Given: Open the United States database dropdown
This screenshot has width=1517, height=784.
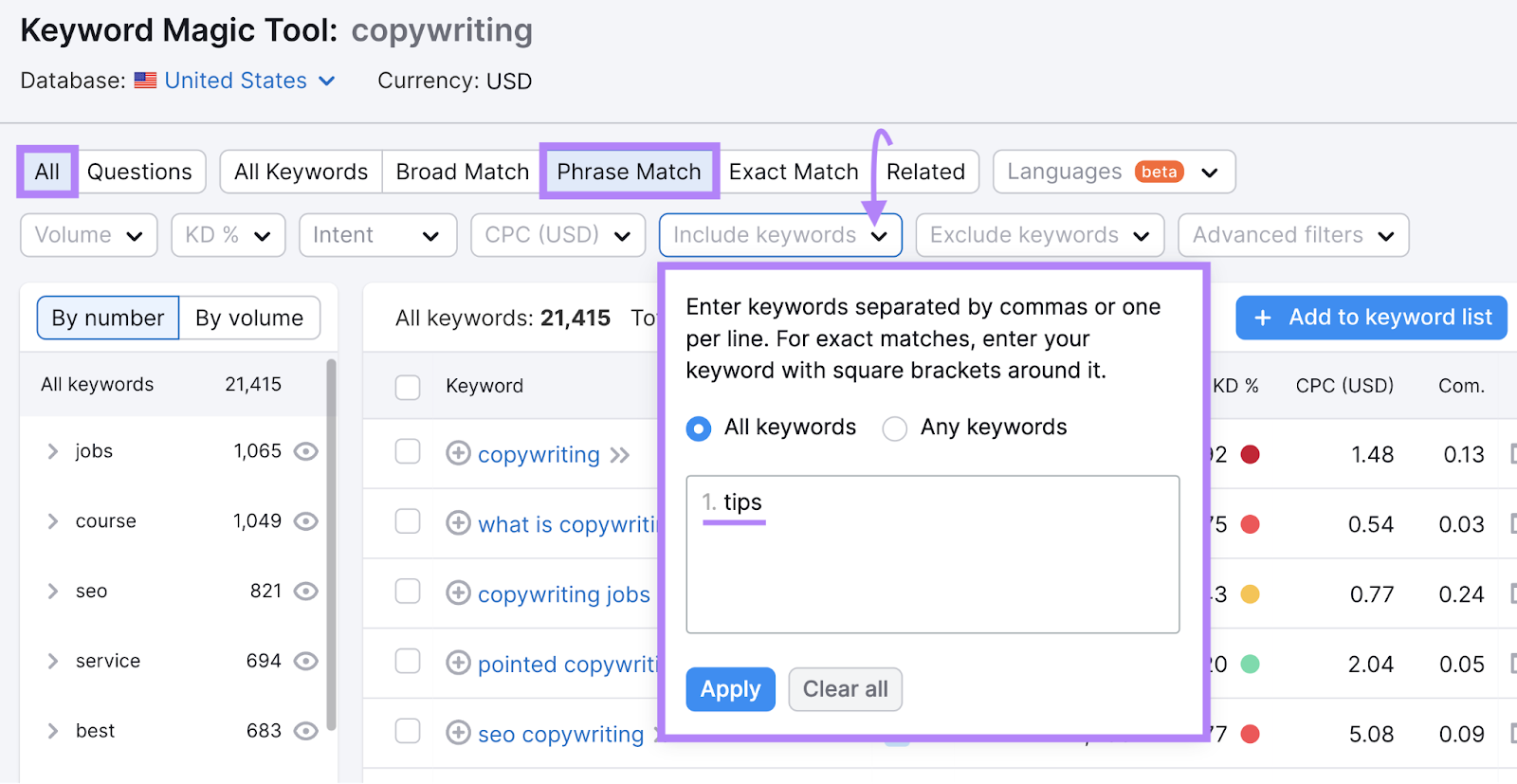Looking at the screenshot, I should coord(249,81).
